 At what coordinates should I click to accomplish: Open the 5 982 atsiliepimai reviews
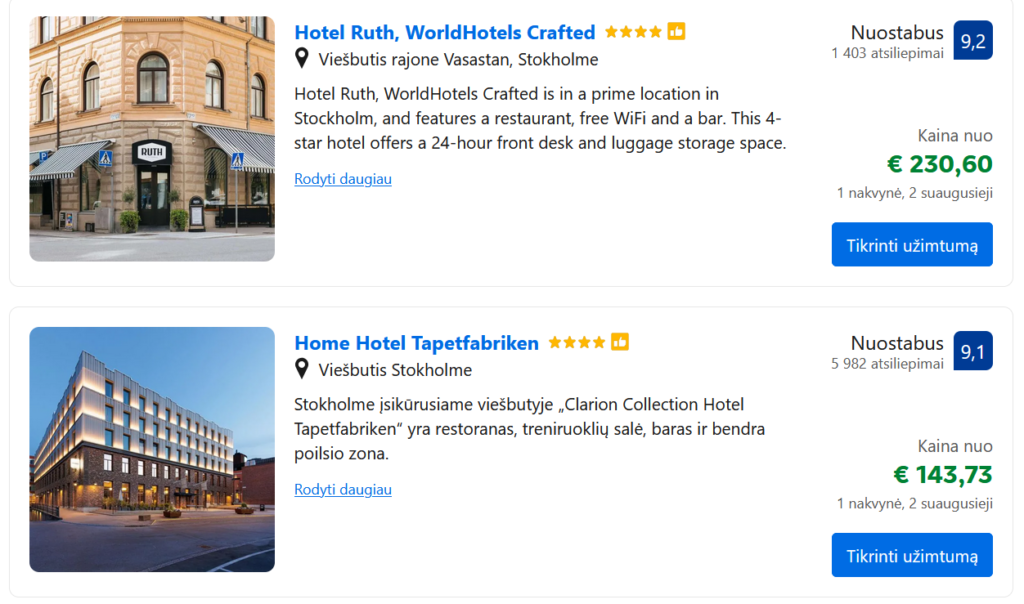point(887,364)
